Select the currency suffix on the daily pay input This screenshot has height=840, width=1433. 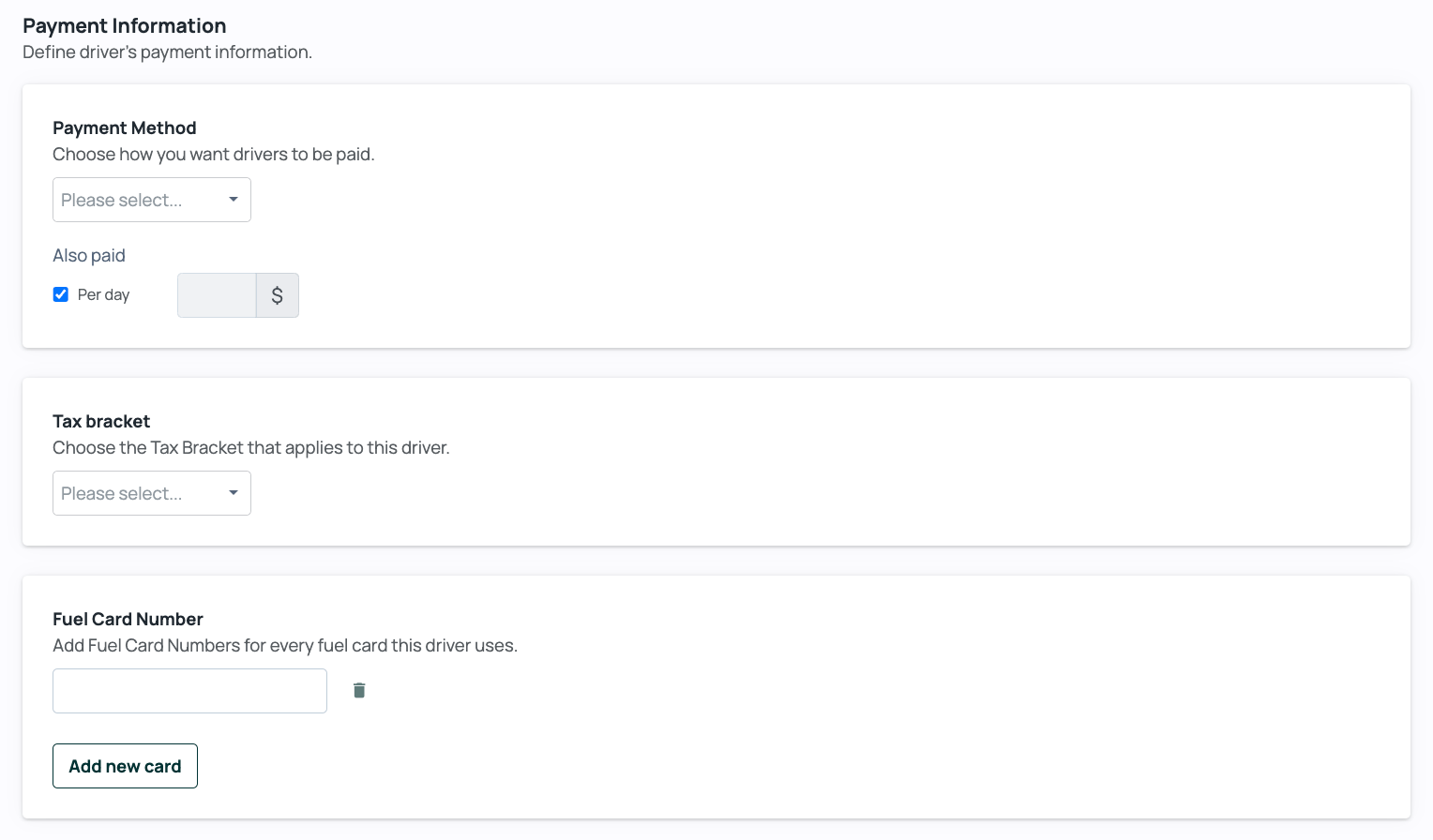(277, 295)
